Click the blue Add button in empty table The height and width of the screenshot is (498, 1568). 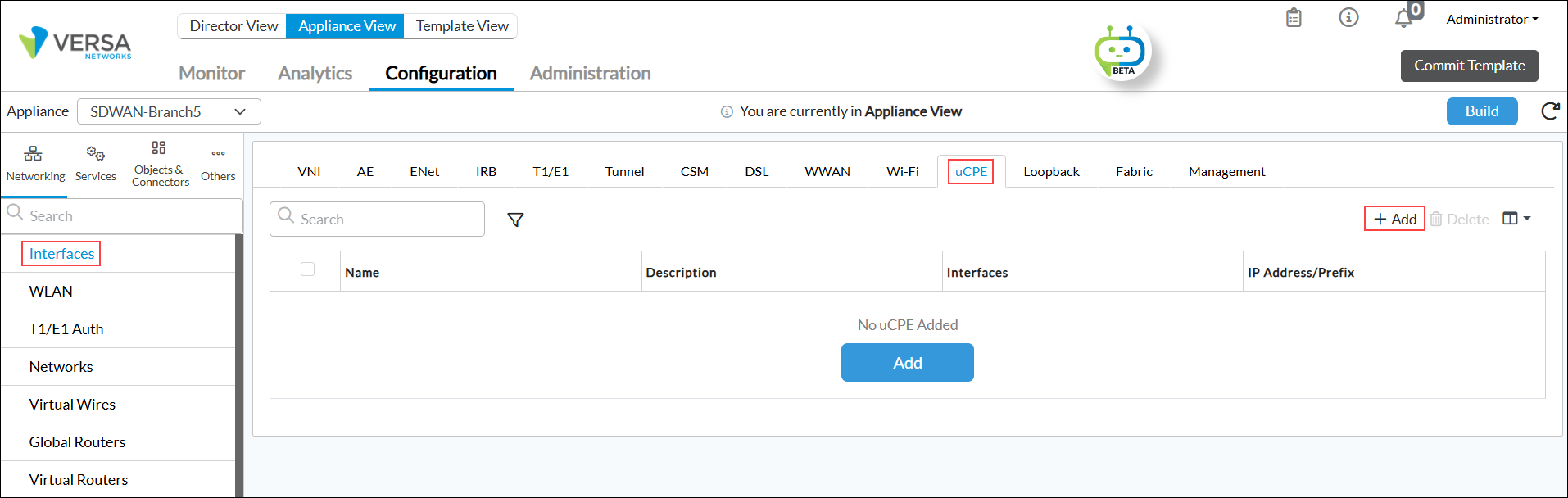pyautogui.click(x=907, y=362)
